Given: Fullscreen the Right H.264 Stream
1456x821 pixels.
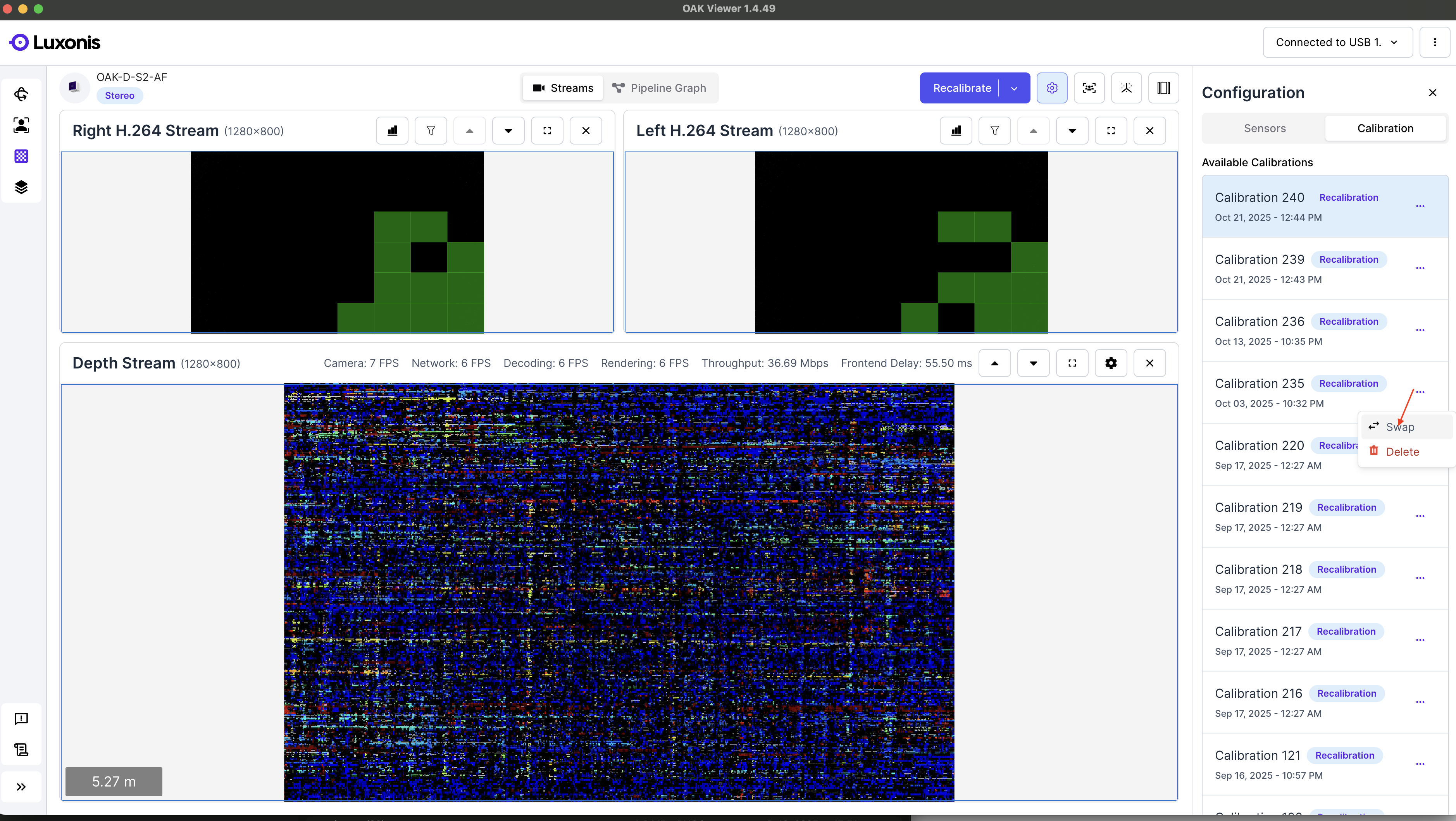Looking at the screenshot, I should (x=547, y=131).
